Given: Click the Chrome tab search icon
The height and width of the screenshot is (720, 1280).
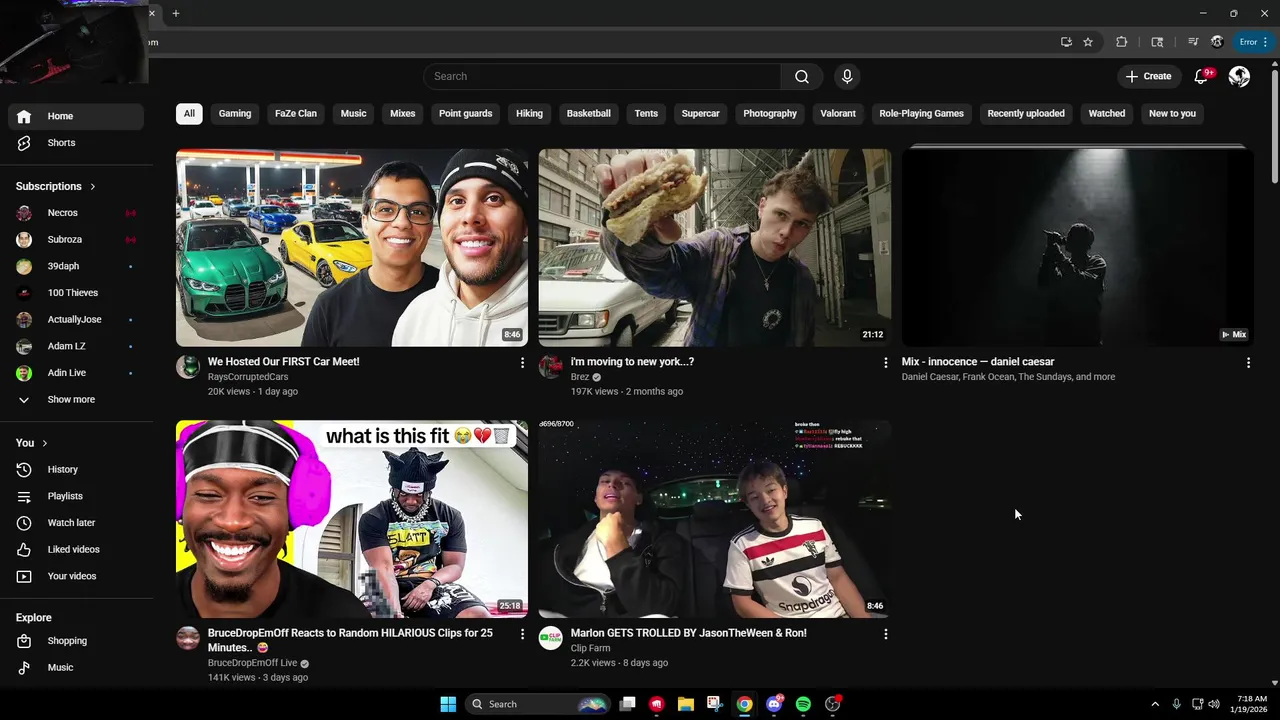Looking at the screenshot, I should point(1157,42).
